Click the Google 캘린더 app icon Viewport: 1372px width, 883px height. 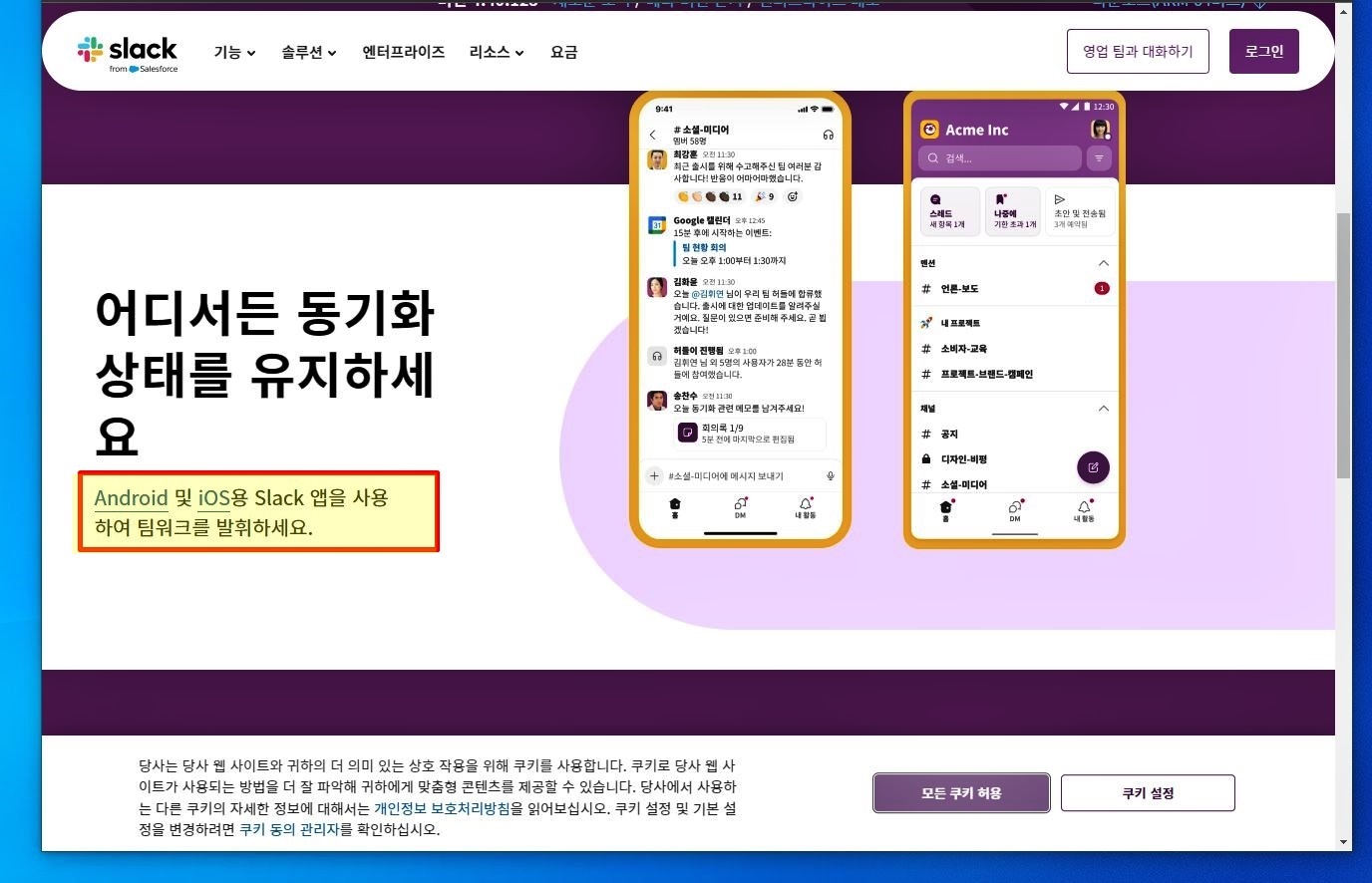click(657, 225)
